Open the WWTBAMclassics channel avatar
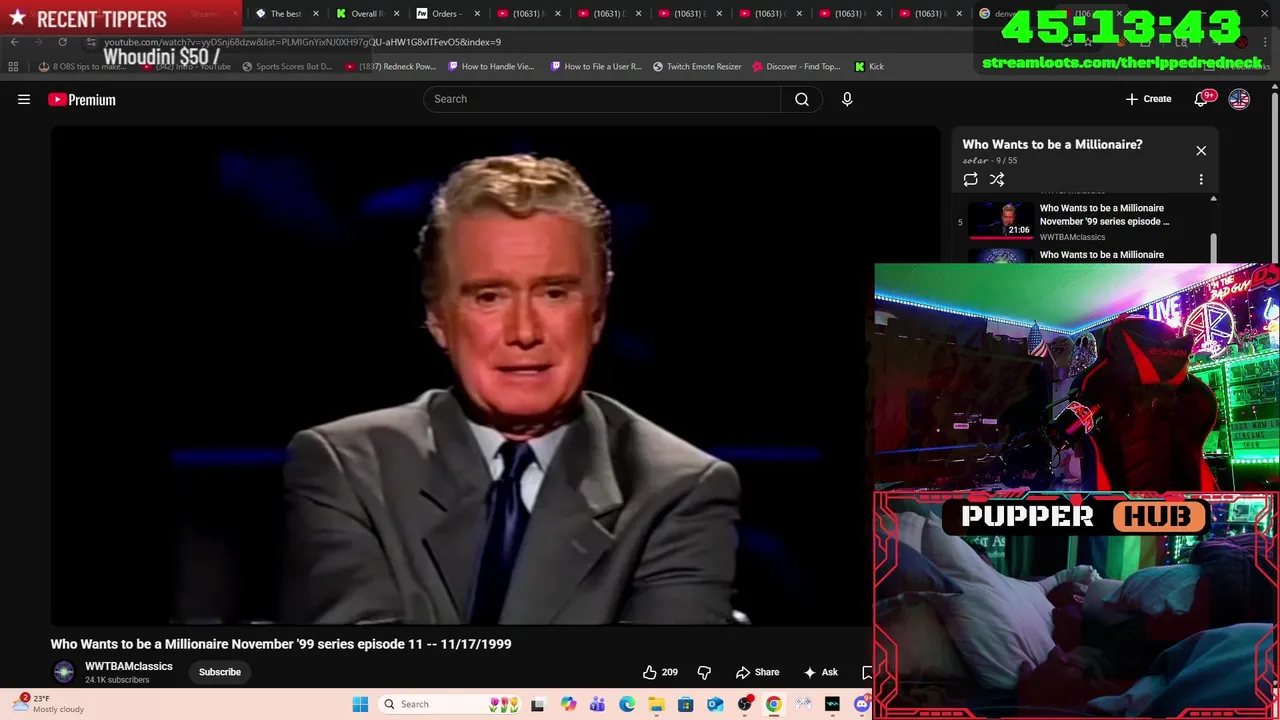The height and width of the screenshot is (720, 1280). (x=64, y=672)
